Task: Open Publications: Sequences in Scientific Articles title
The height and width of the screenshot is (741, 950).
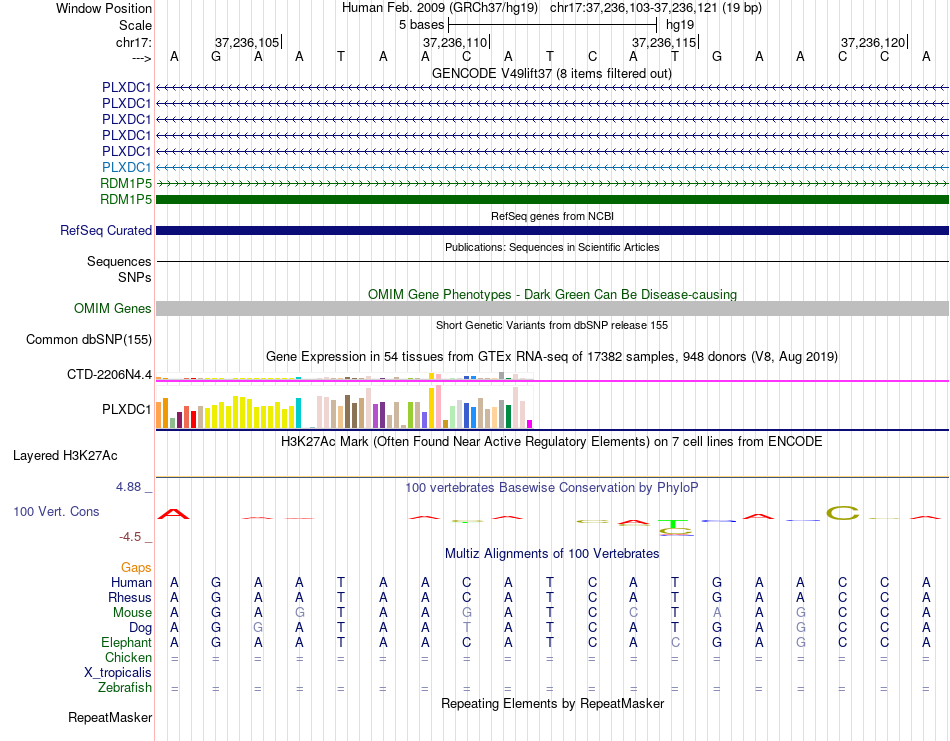Action: (x=552, y=247)
